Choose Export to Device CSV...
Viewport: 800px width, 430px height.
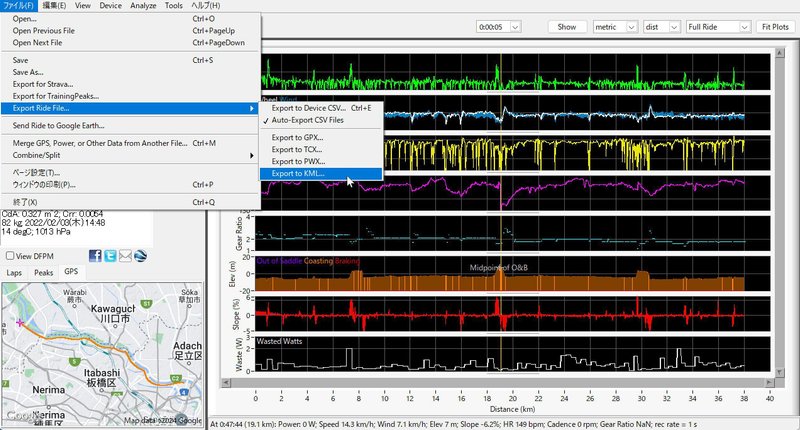pyautogui.click(x=321, y=108)
